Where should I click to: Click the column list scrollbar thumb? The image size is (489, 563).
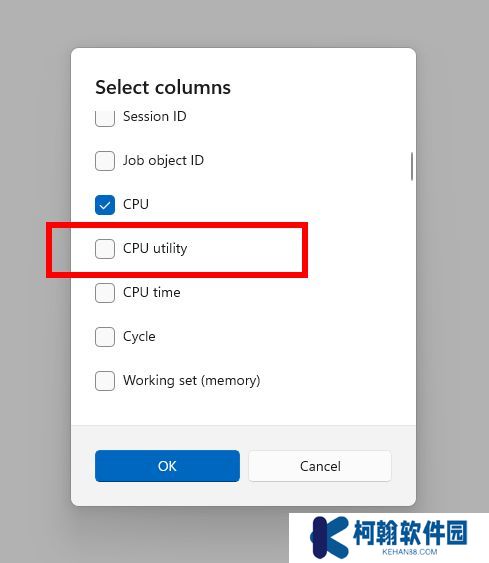pyautogui.click(x=412, y=166)
